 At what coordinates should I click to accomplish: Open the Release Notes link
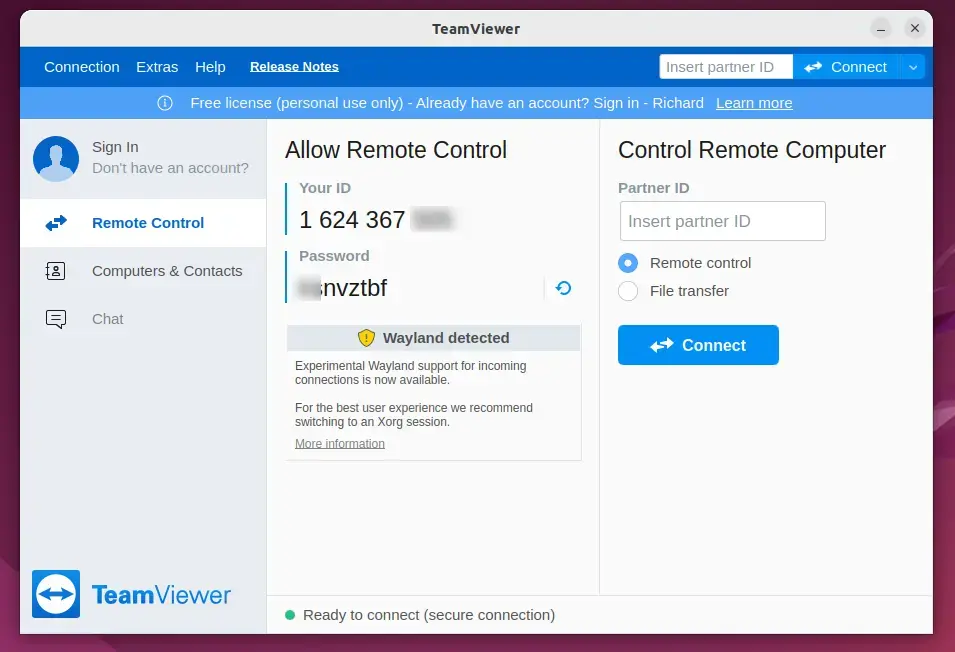tap(294, 66)
